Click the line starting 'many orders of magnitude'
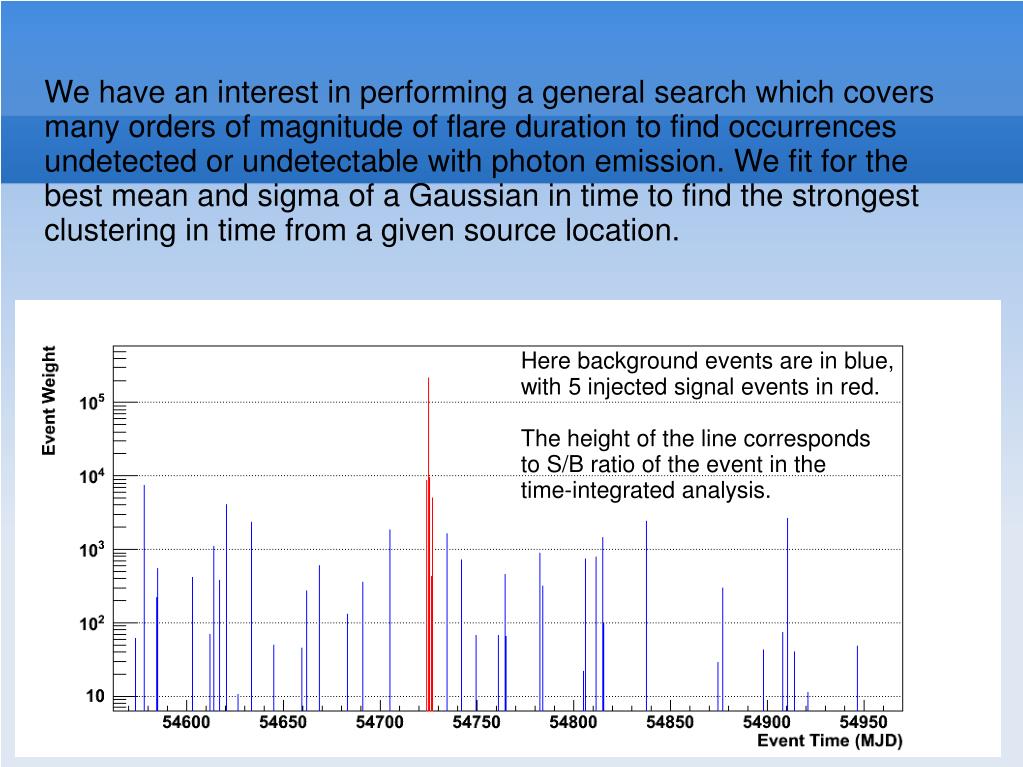The width and height of the screenshot is (1023, 767). point(470,128)
